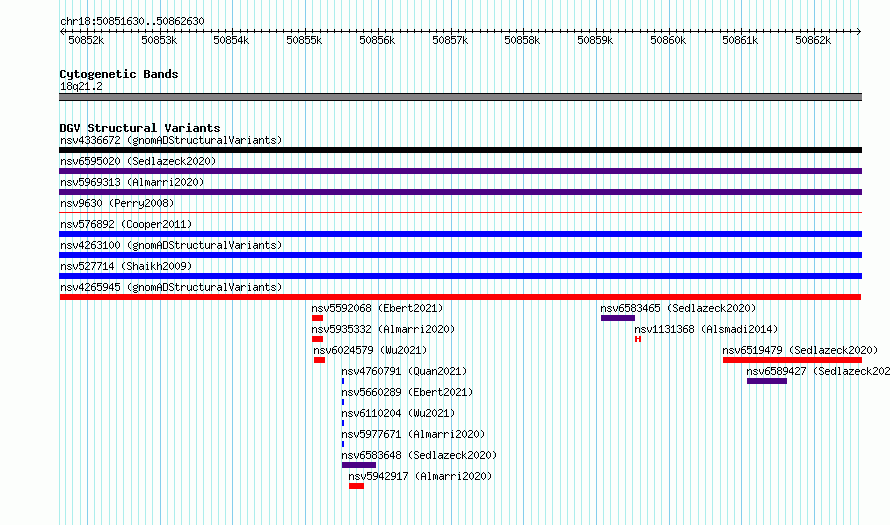This screenshot has width=890, height=525.
Task: Open nsv5977671 (Almarri2020) label
Action: 413,434
